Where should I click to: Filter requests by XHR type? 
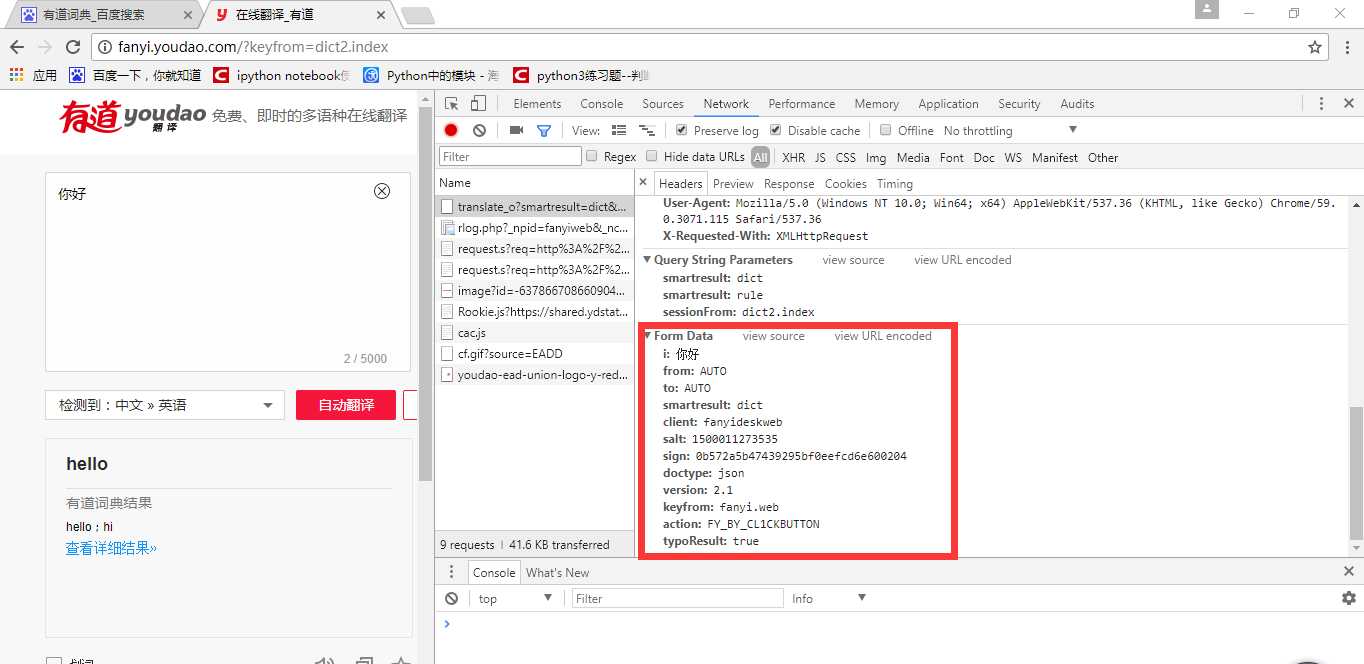794,157
